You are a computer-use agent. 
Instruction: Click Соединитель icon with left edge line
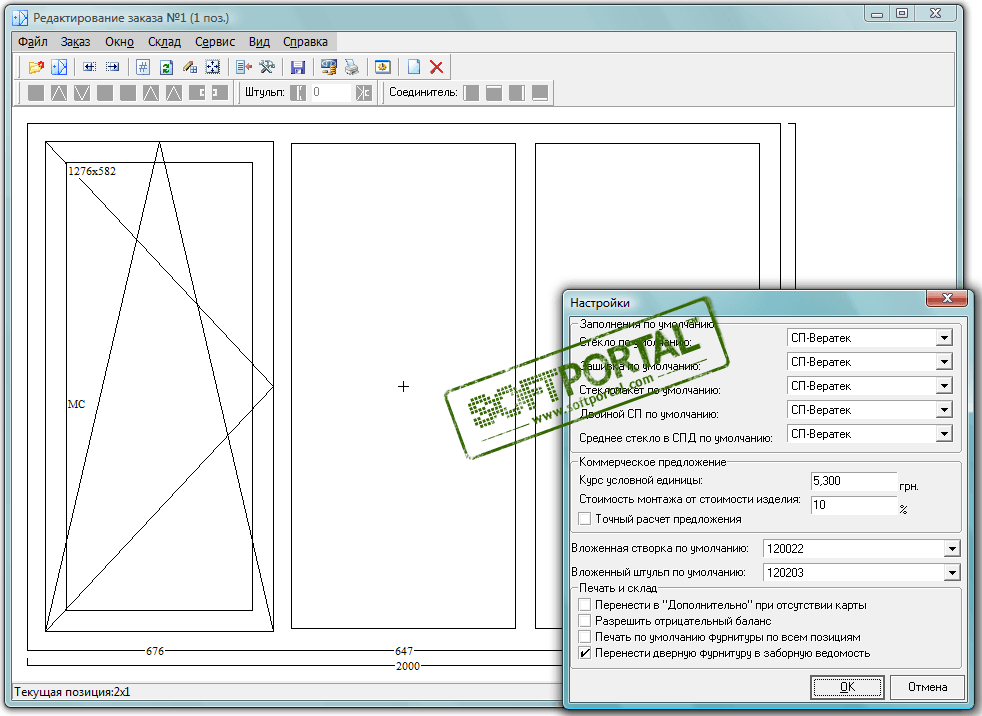coord(472,93)
